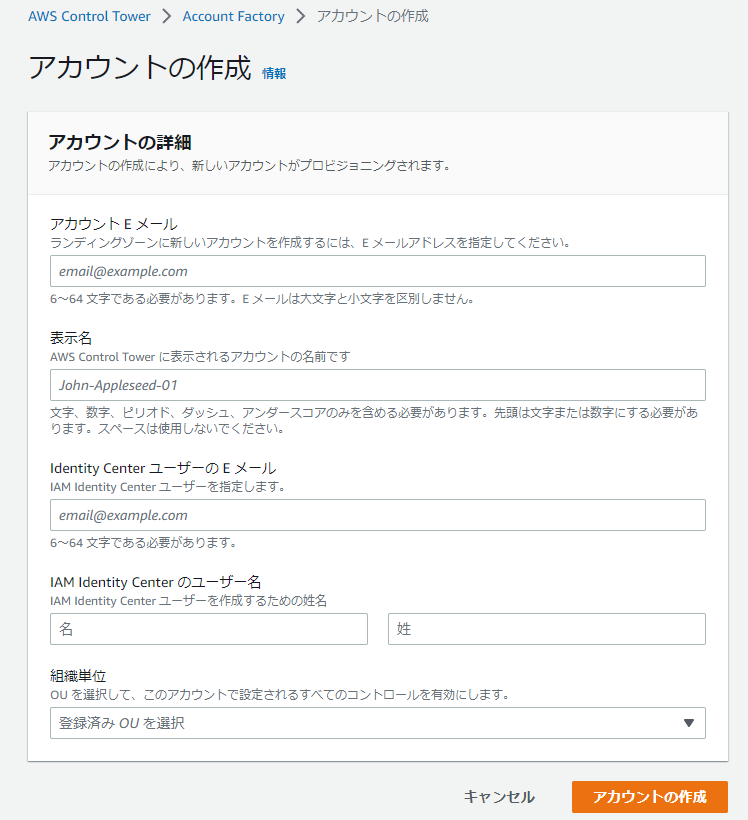
Task: Click the アカウント E メール input field
Action: point(378,271)
